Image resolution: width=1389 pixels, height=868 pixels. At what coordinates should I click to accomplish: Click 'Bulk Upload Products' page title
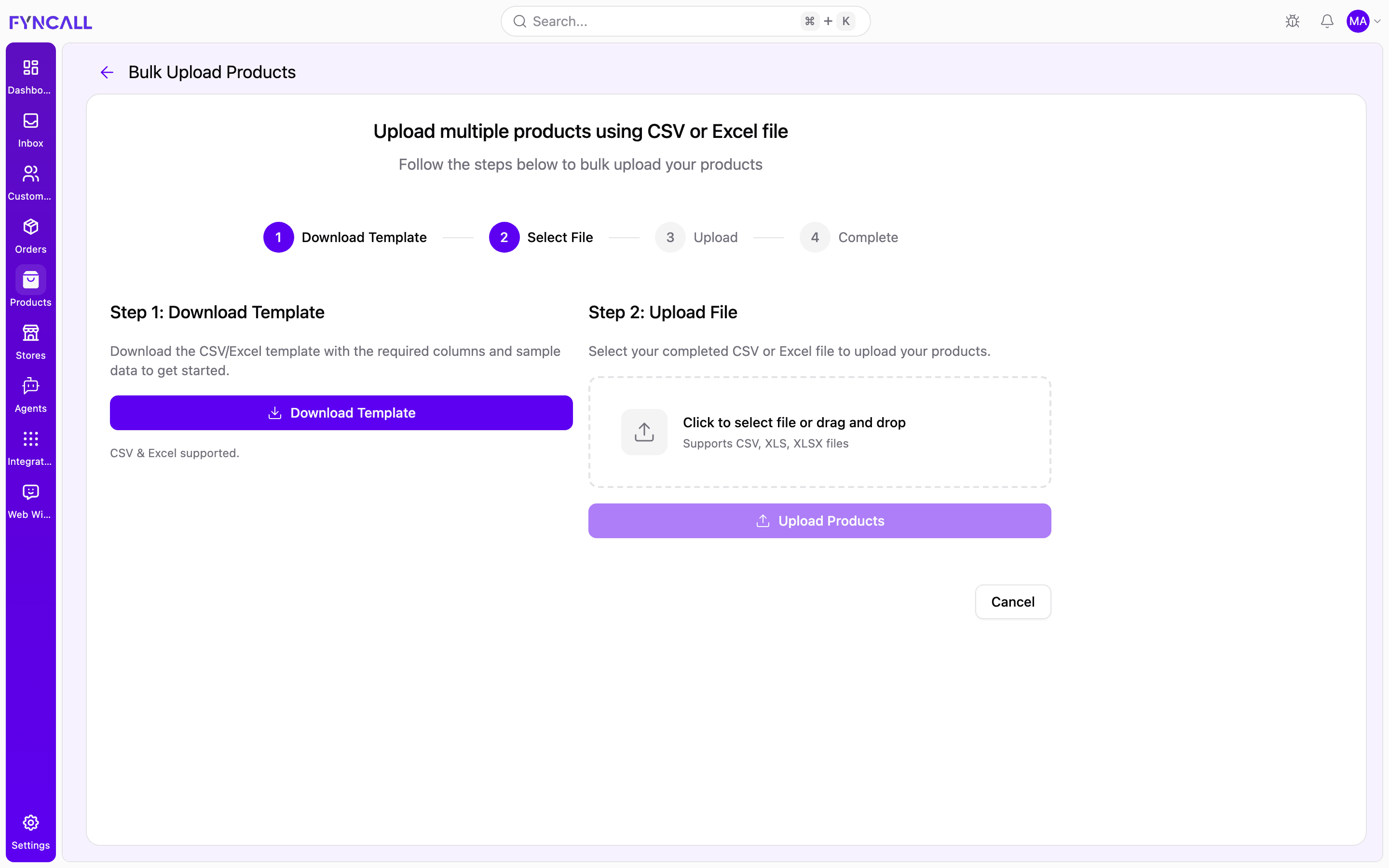click(212, 72)
